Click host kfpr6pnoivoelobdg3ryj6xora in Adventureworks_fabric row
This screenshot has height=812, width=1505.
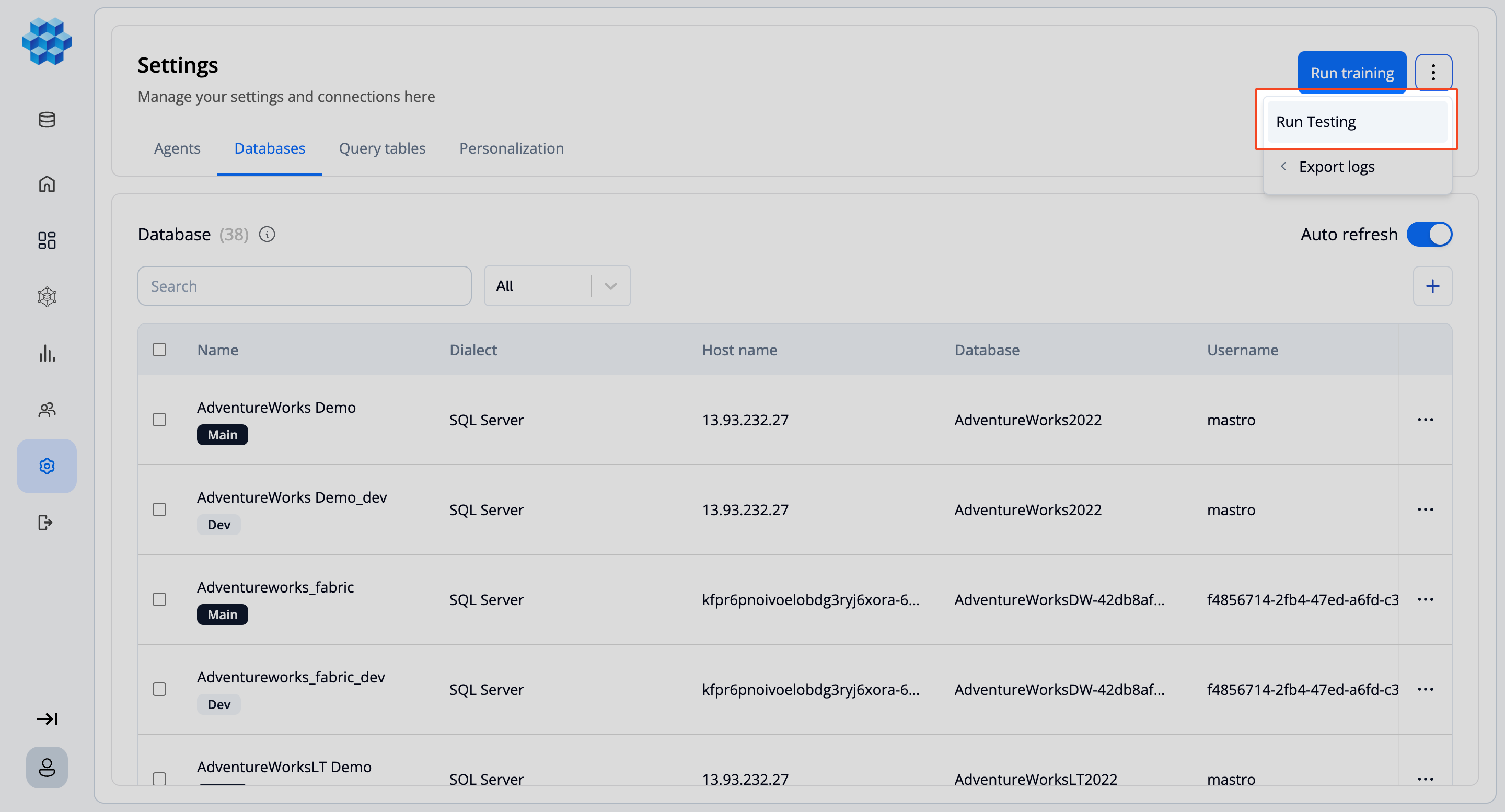pyautogui.click(x=811, y=600)
